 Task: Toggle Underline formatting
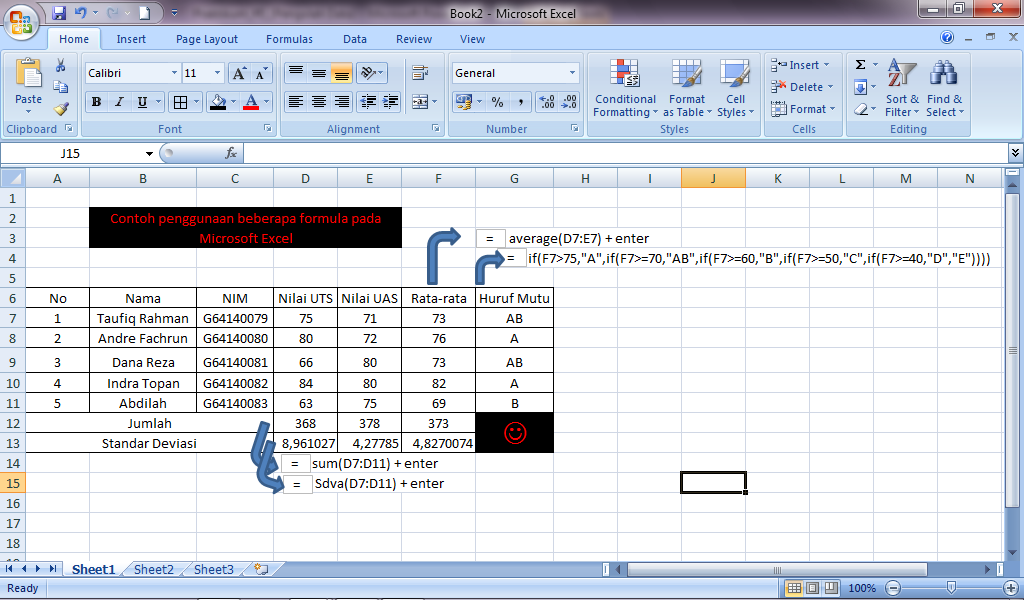(142, 102)
